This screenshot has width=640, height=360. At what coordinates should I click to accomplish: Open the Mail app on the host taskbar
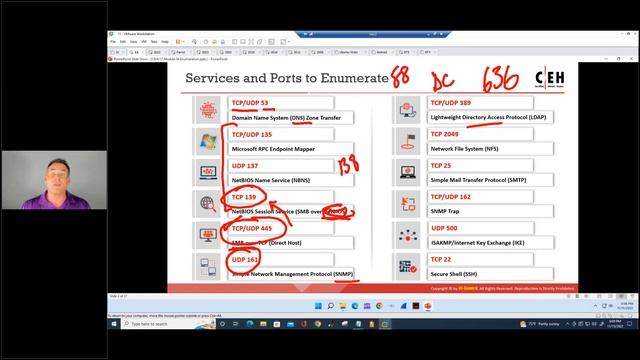coord(291,324)
